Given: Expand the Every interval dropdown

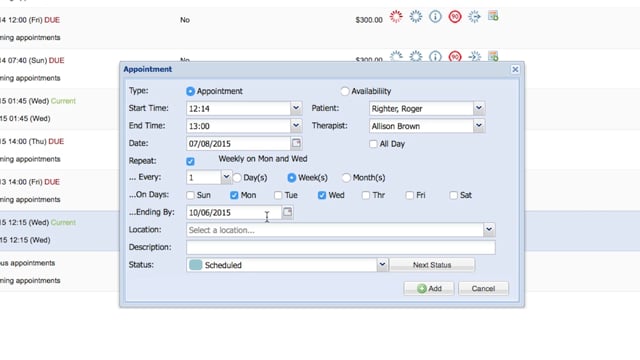Looking at the screenshot, I should pos(226,177).
